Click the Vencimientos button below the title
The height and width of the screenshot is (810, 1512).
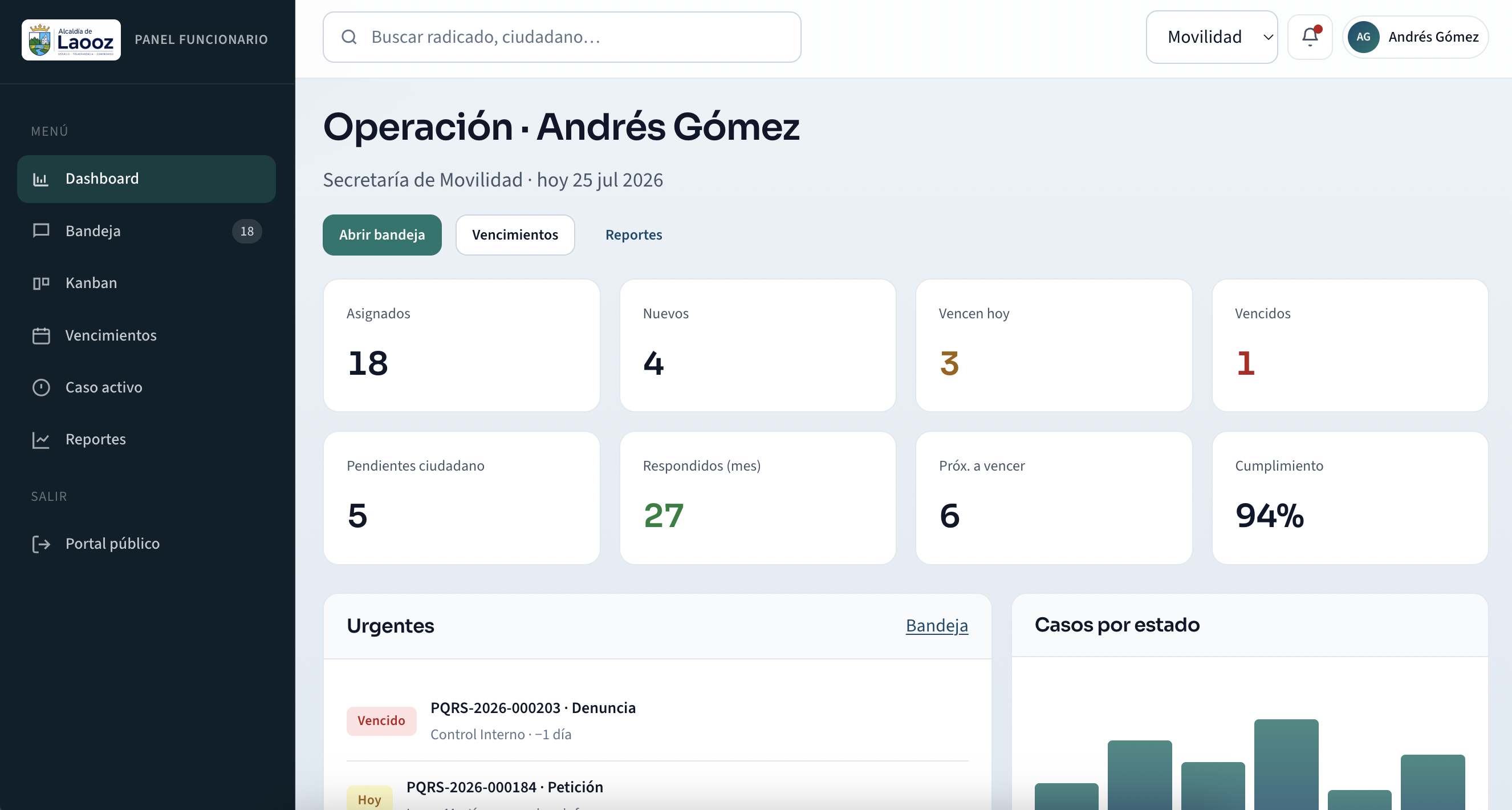pyautogui.click(x=515, y=235)
